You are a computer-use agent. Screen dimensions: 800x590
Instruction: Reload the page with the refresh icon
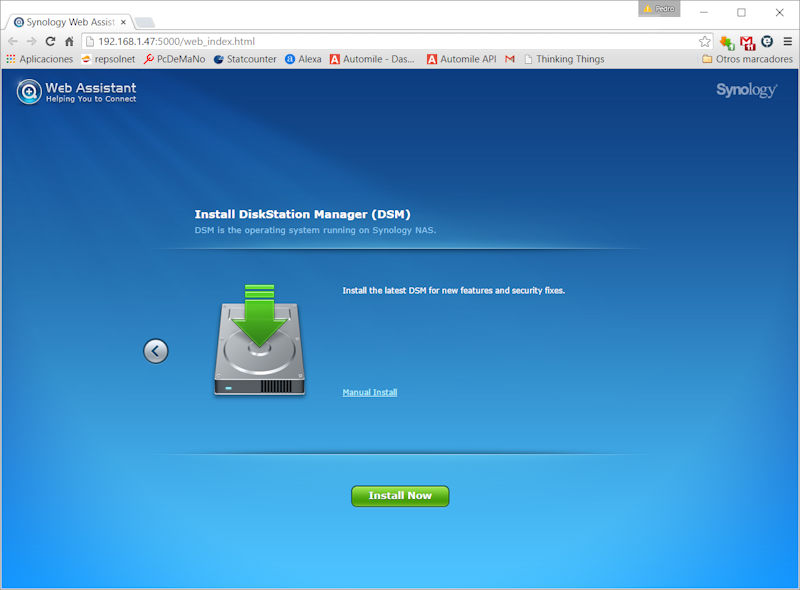tap(50, 41)
